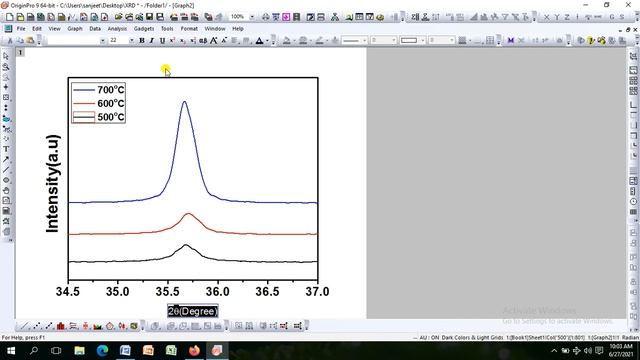Click the Increase Font Size icon
Screen dimensions: 640x360
click(213, 40)
